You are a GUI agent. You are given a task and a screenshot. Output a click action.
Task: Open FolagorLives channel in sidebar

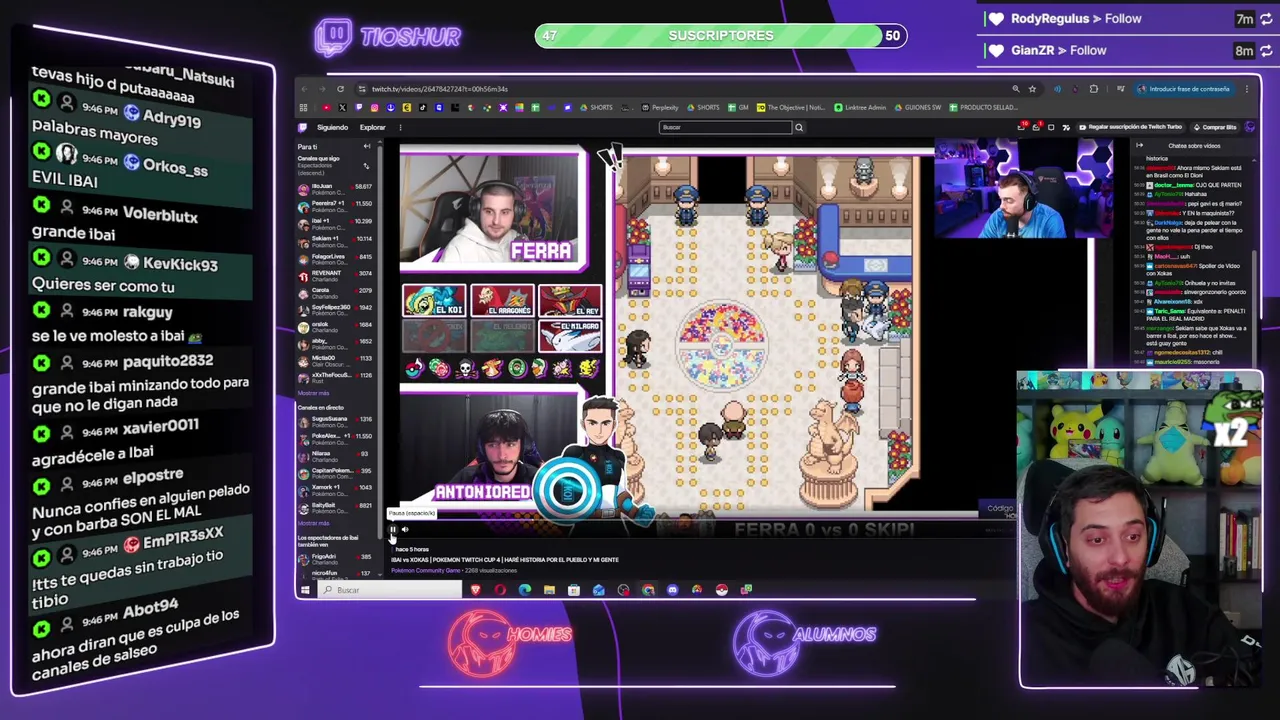tap(336, 259)
